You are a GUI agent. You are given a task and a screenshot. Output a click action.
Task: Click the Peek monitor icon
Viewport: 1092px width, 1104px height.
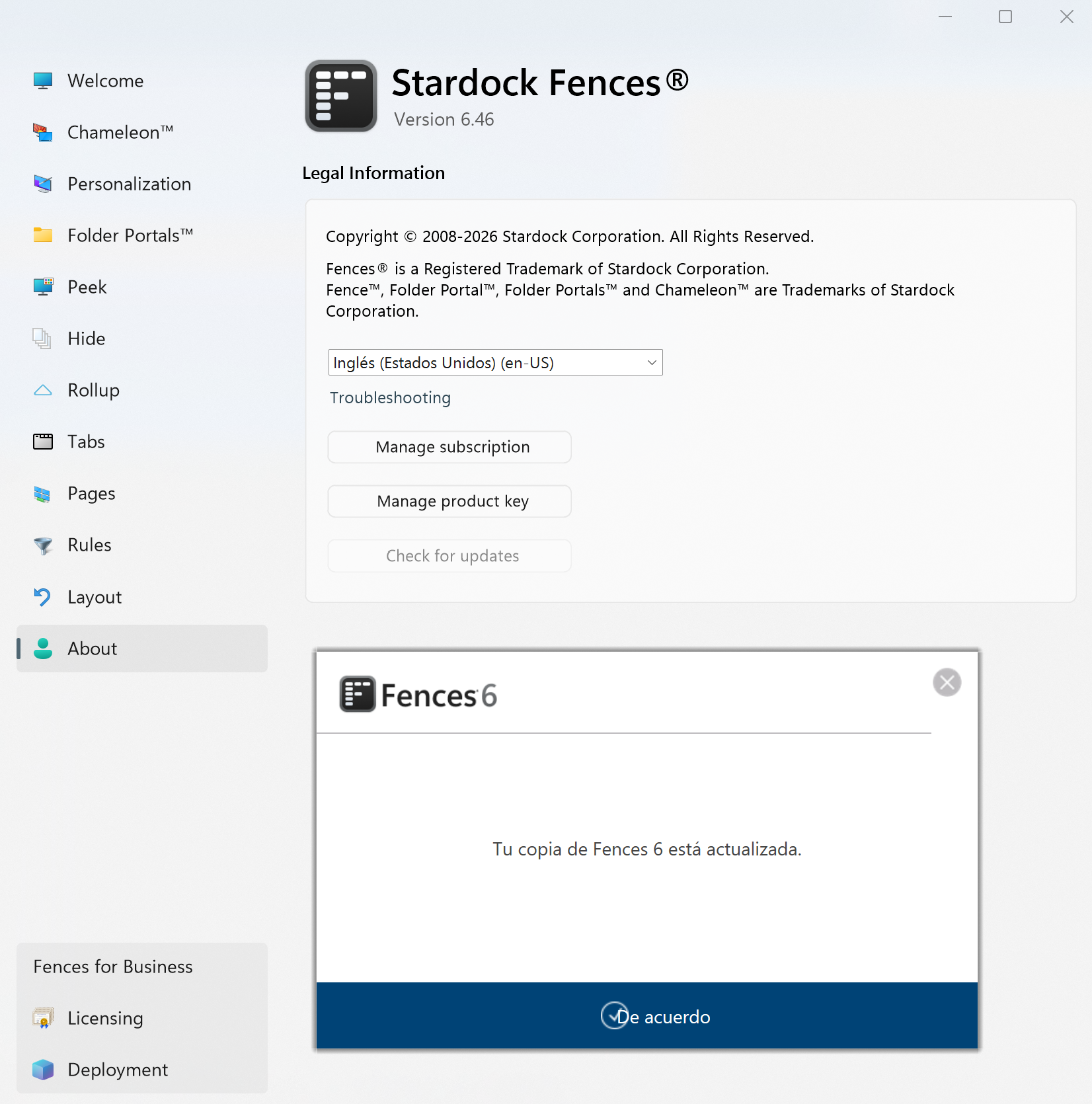pos(43,287)
